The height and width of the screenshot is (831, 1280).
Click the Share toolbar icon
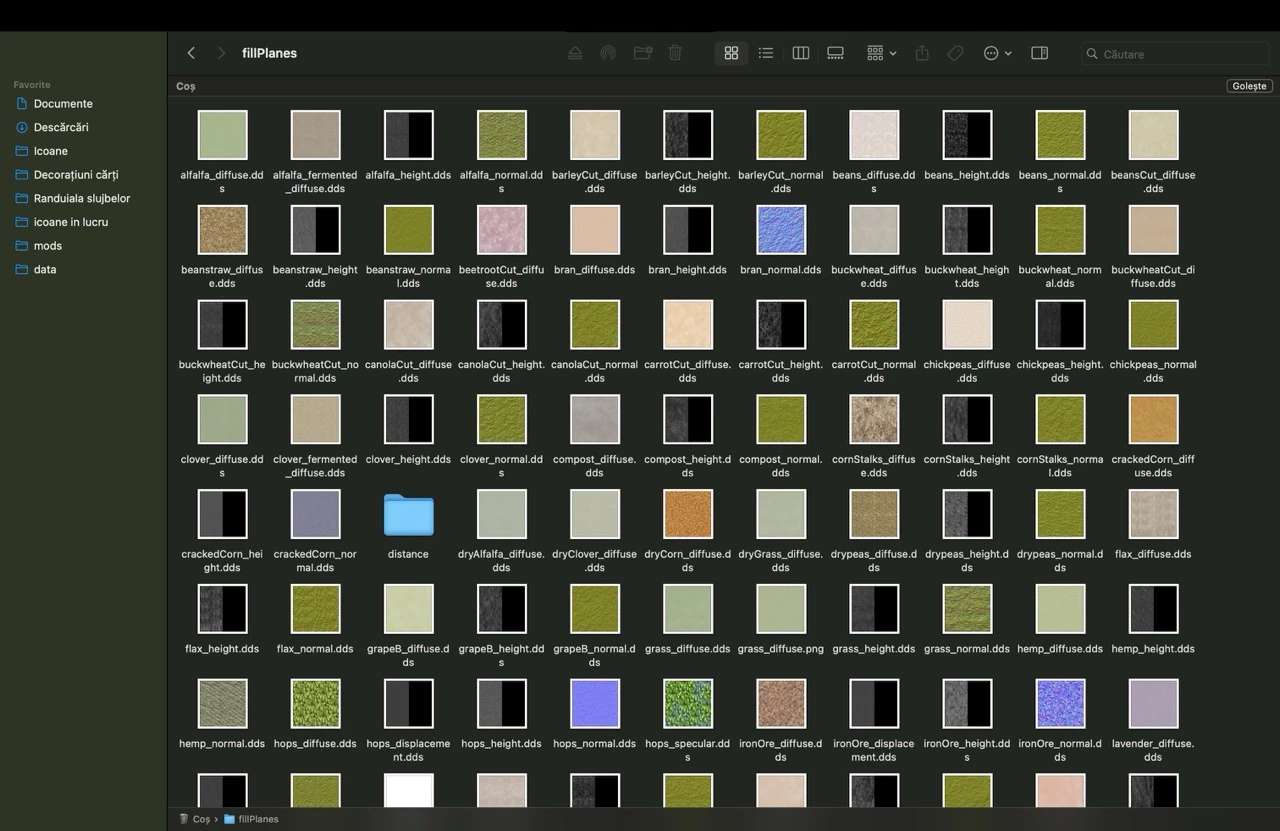pyautogui.click(x=922, y=53)
